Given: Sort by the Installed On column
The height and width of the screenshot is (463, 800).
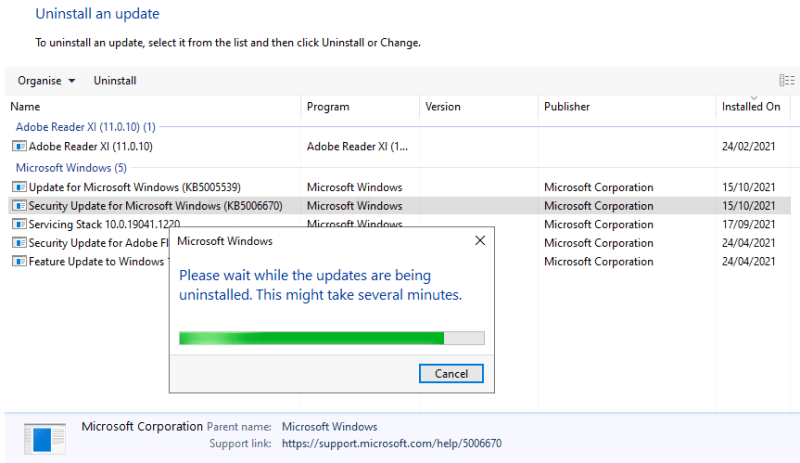Looking at the screenshot, I should (x=753, y=107).
